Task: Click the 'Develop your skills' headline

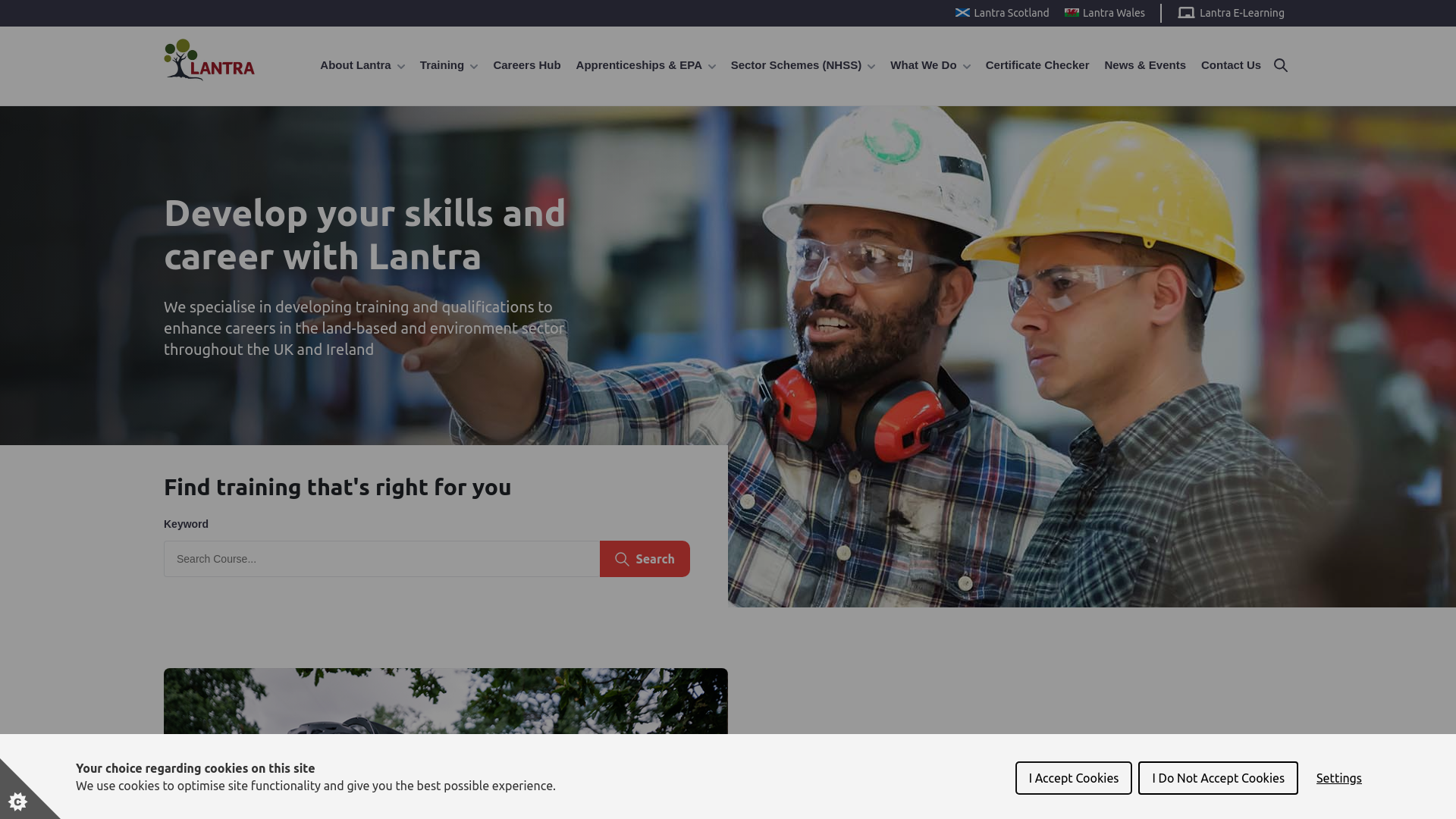Action: click(365, 234)
